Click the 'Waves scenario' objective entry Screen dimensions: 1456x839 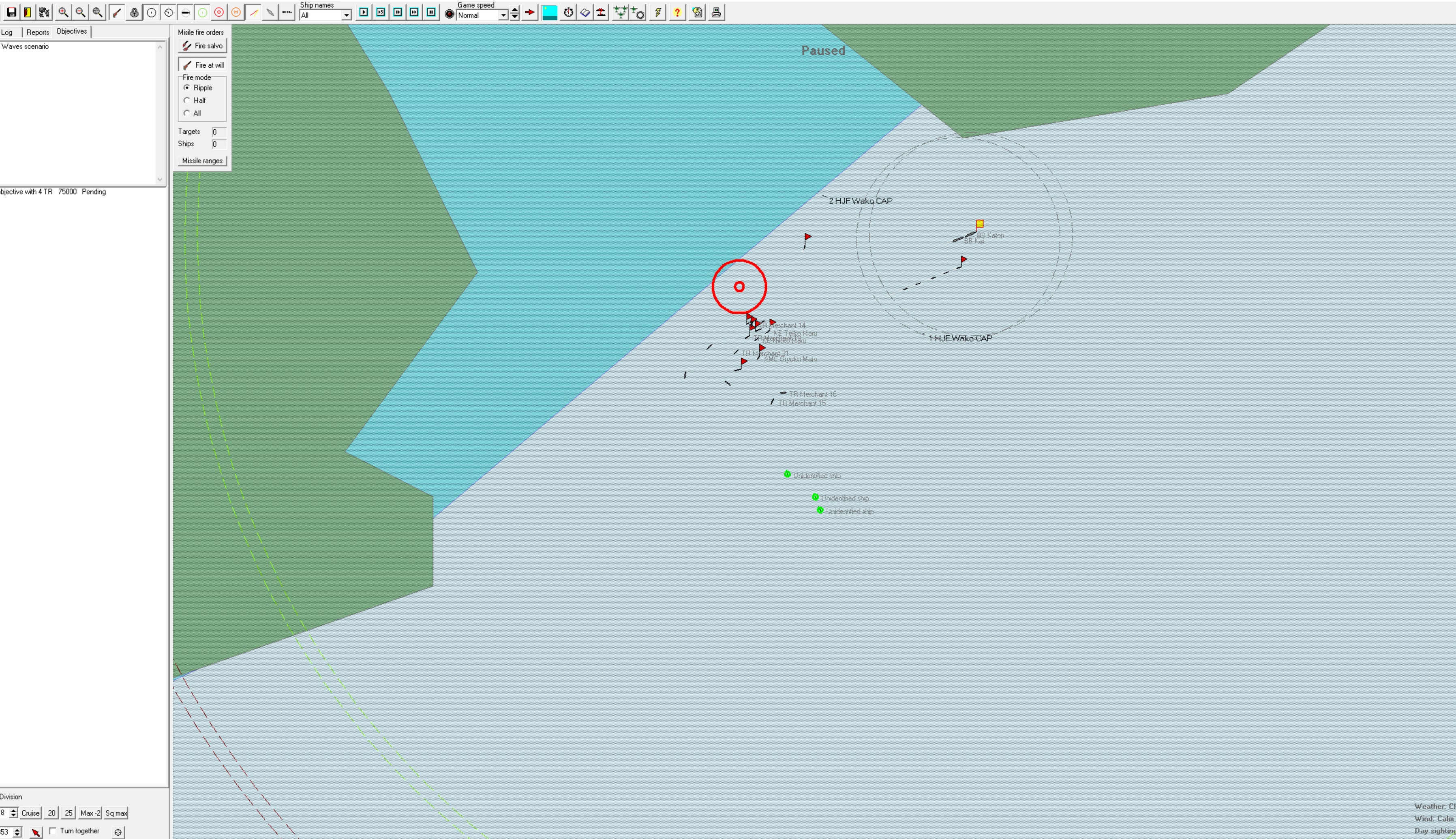[25, 46]
